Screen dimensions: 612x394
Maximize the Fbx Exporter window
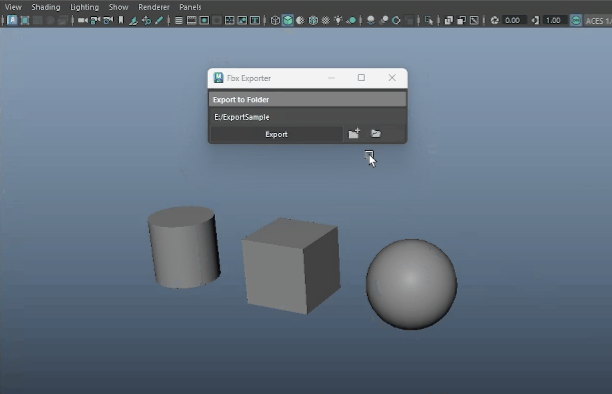point(361,78)
